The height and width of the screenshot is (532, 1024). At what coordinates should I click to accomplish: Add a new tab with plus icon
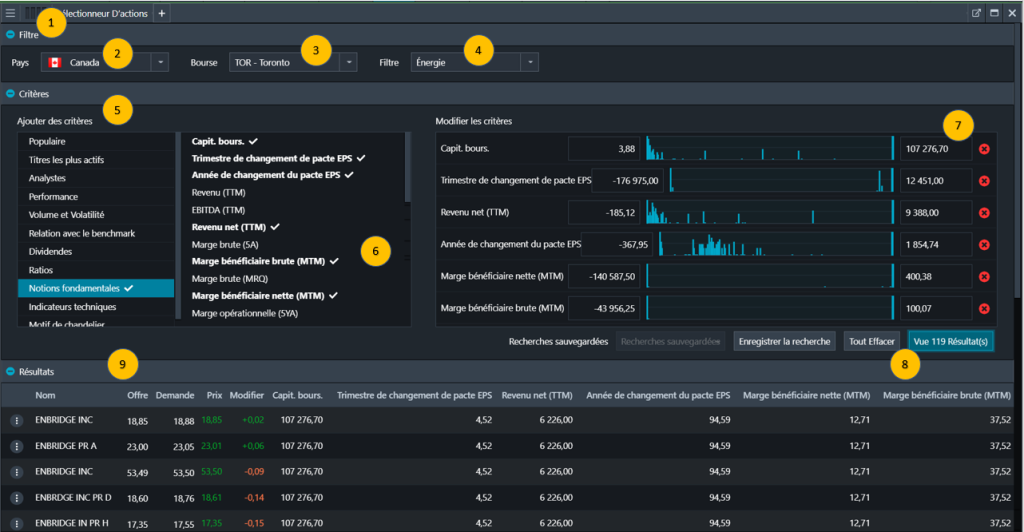coord(162,13)
